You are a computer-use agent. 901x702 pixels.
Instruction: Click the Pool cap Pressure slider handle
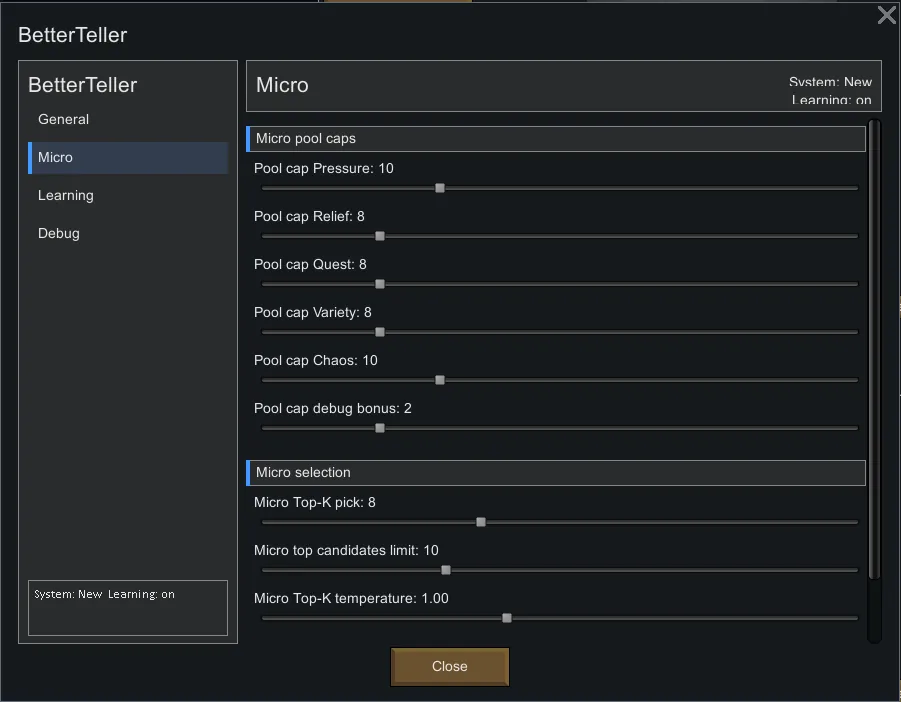coord(440,188)
